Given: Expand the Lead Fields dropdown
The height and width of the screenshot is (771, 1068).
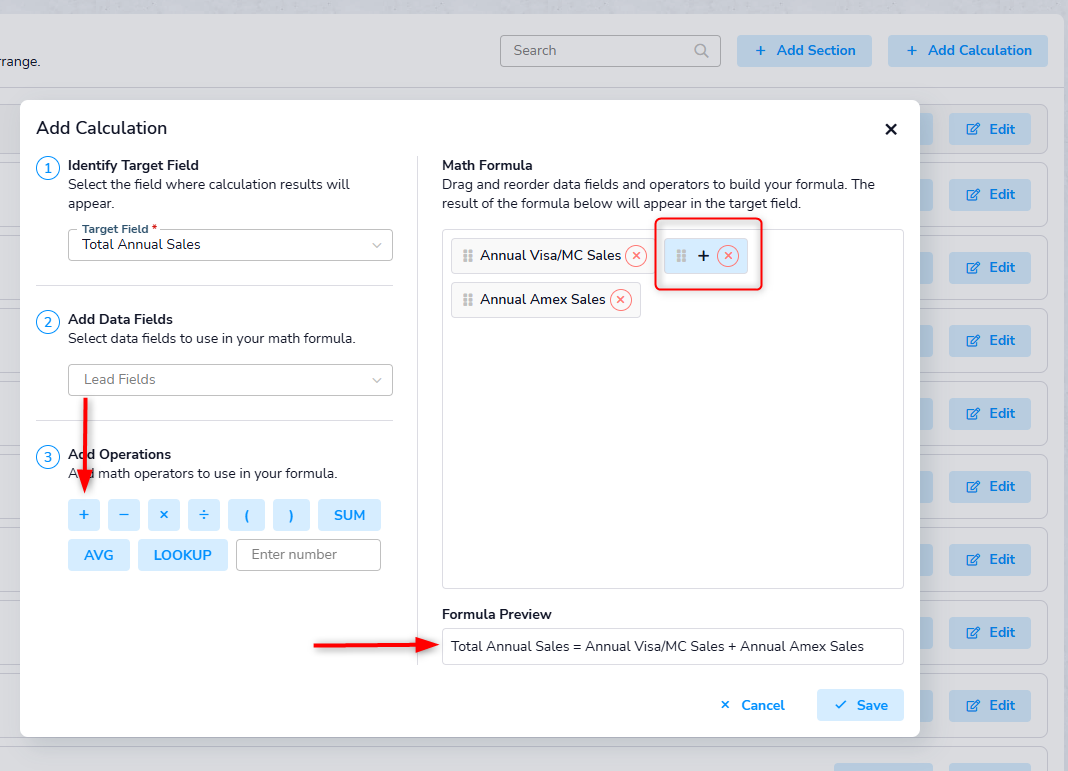Looking at the screenshot, I should click(x=230, y=380).
